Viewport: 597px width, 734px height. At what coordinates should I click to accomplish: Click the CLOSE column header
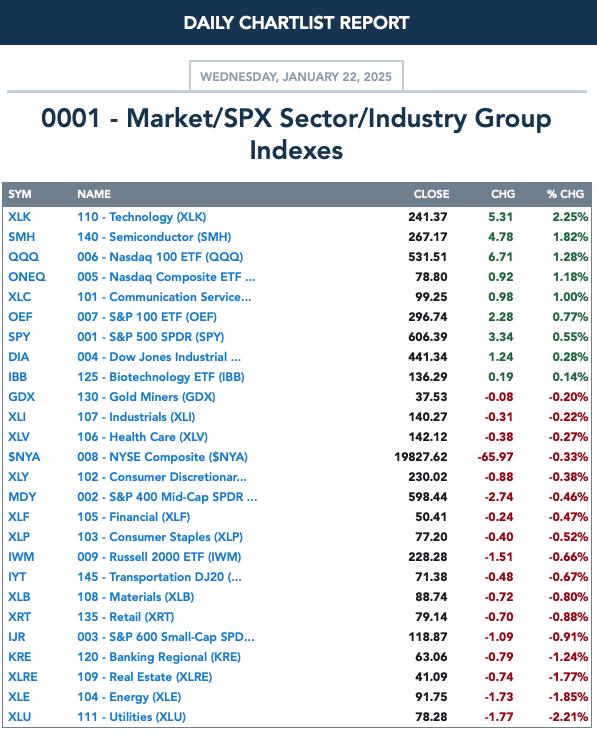[431, 194]
